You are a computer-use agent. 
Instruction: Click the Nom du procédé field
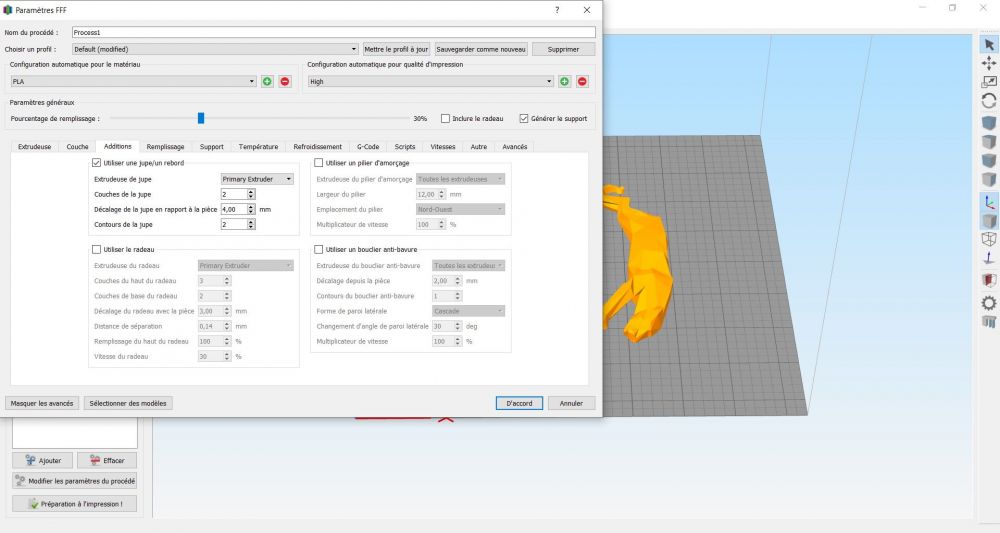[334, 32]
